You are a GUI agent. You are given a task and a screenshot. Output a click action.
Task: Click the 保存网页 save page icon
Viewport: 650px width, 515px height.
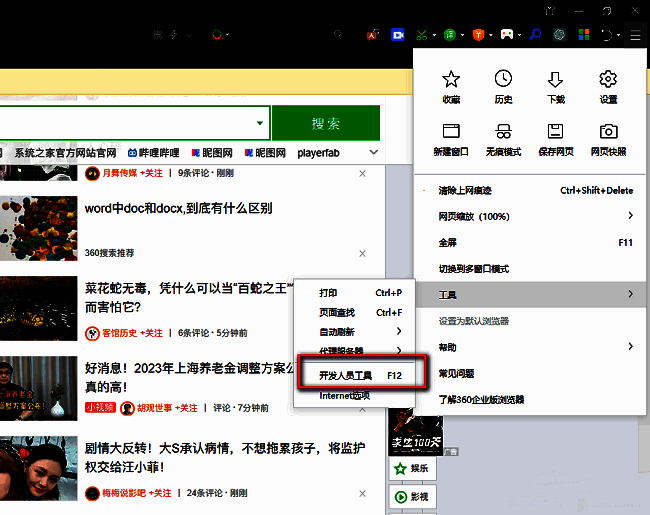pyautogui.click(x=555, y=131)
